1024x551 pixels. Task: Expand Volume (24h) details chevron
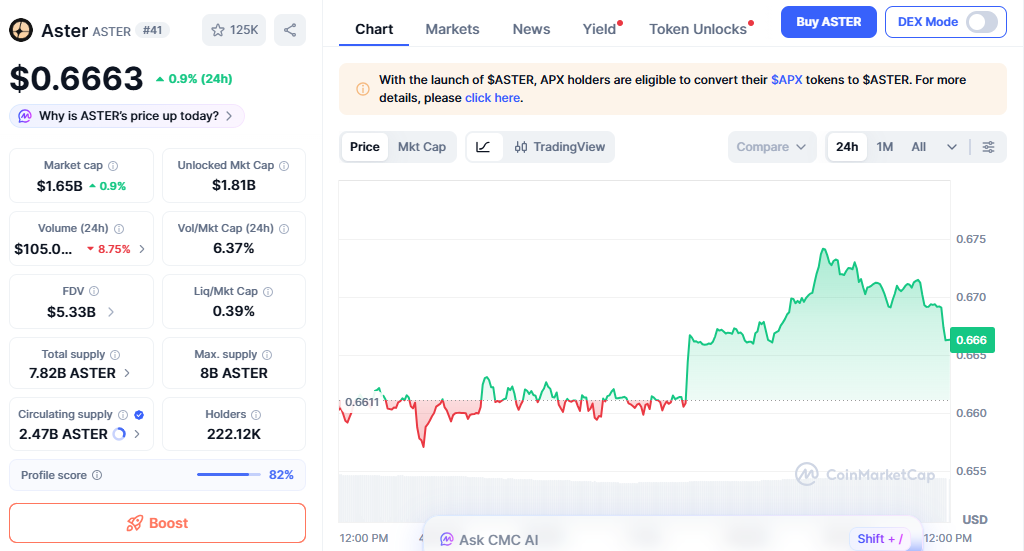142,249
